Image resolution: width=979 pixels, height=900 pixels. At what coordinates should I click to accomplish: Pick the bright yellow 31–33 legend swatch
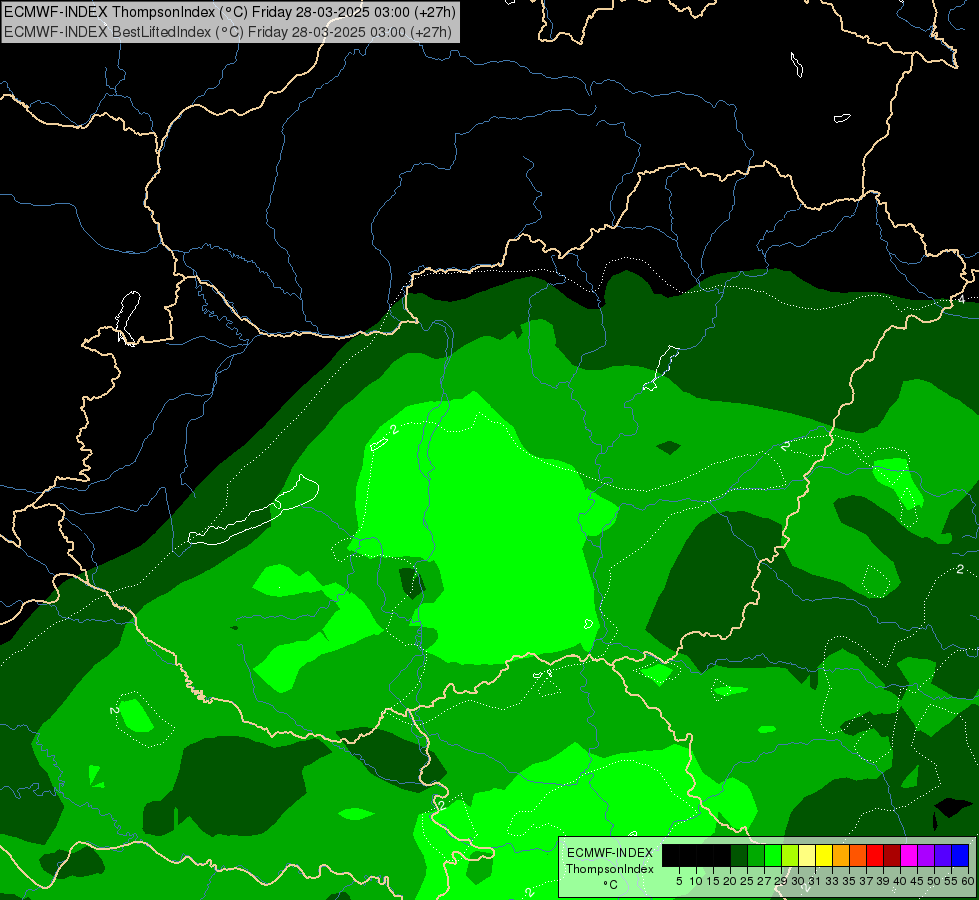824,855
